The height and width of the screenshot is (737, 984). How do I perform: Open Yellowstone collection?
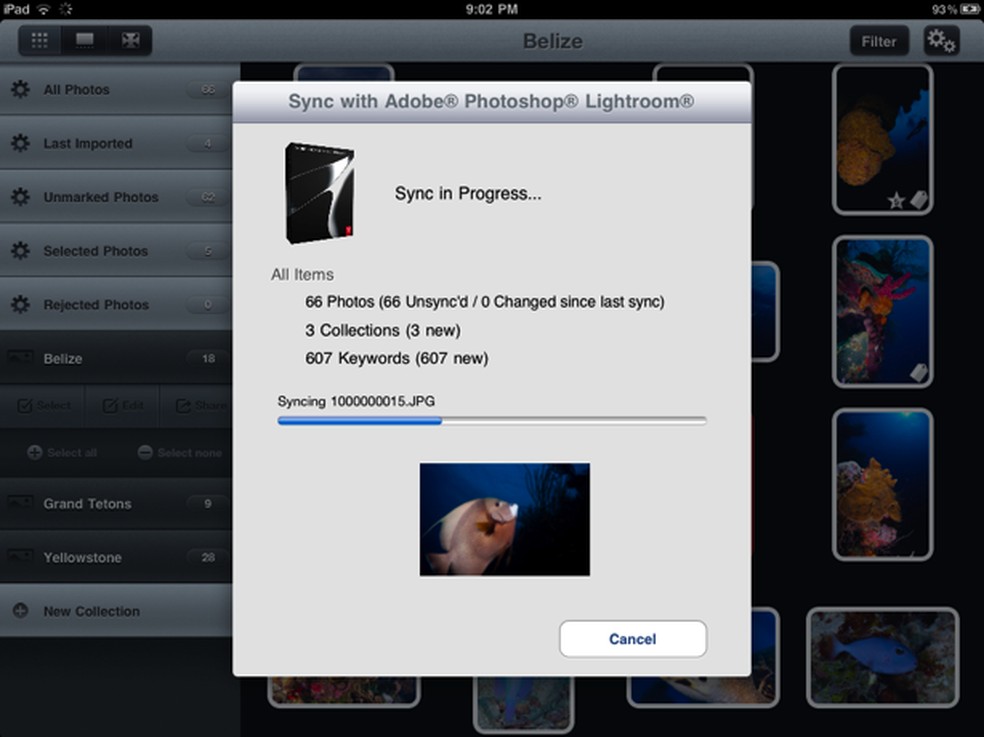(x=116, y=557)
